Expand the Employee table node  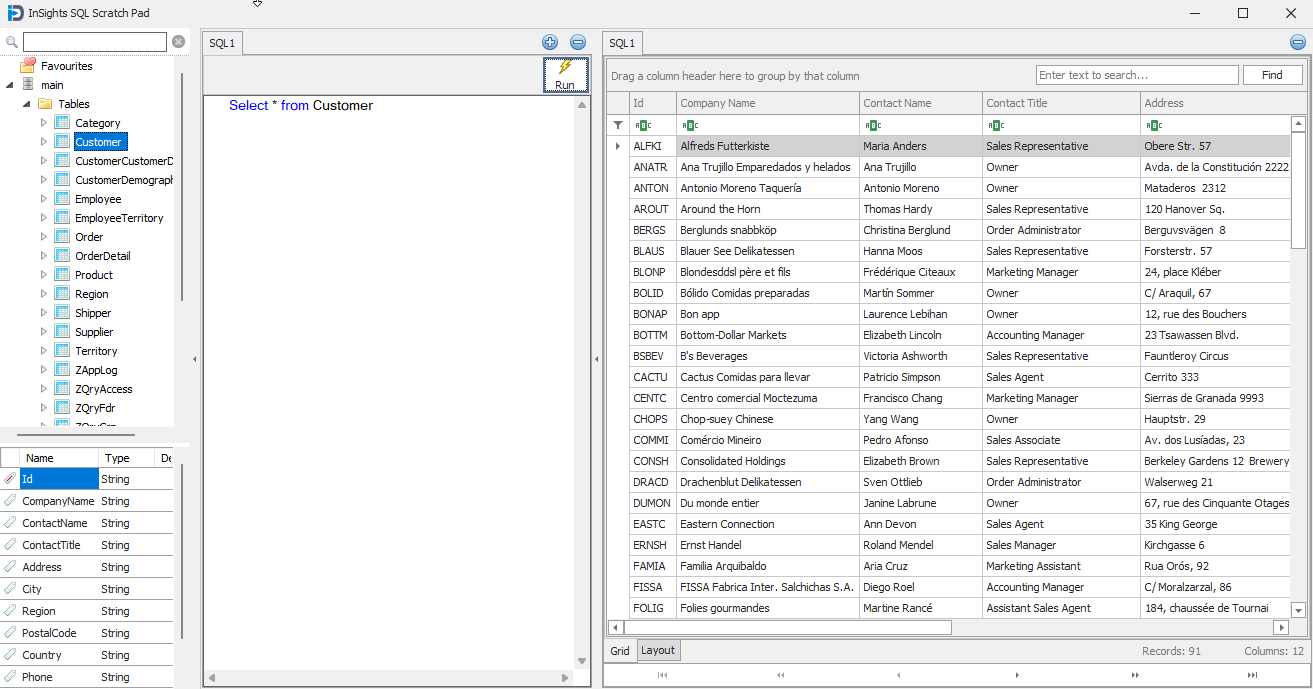tap(43, 199)
